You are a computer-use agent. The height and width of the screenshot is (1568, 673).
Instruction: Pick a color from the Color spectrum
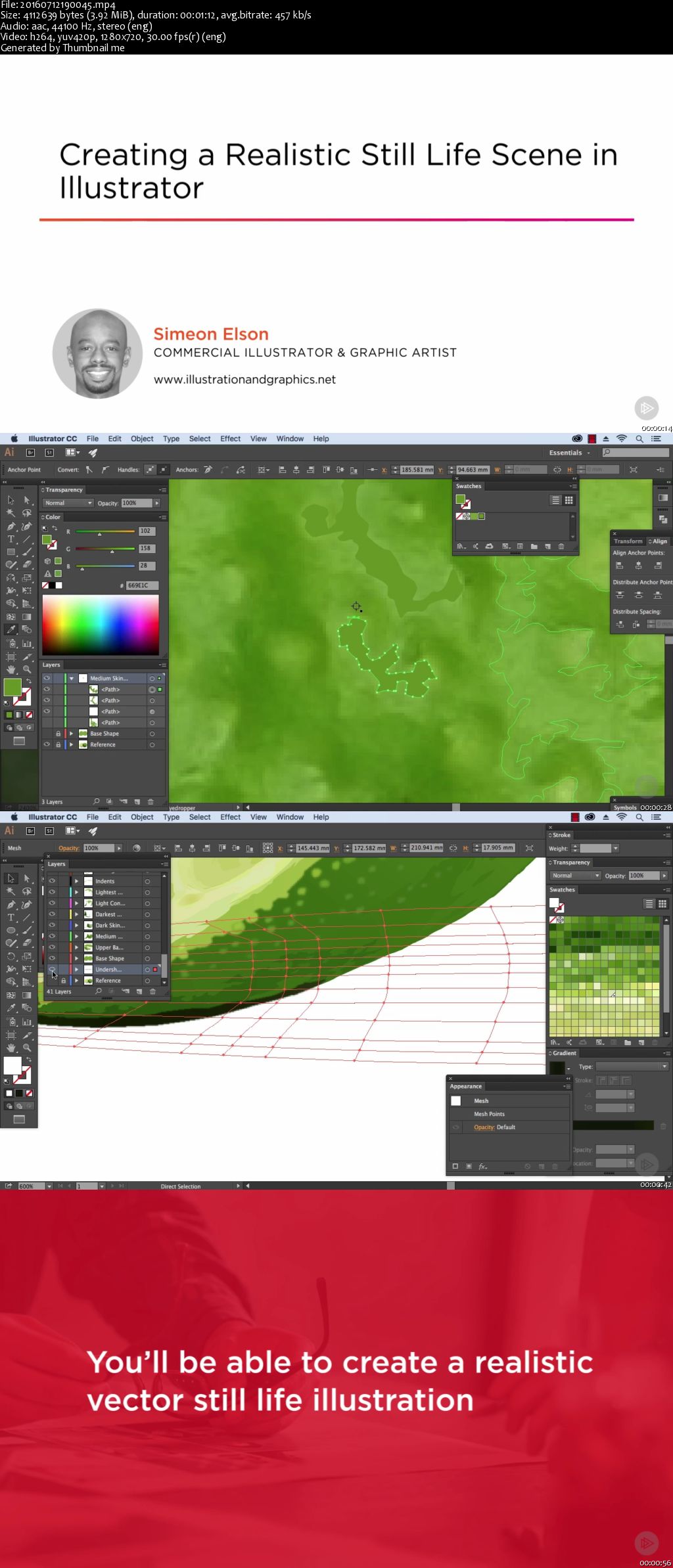101,625
